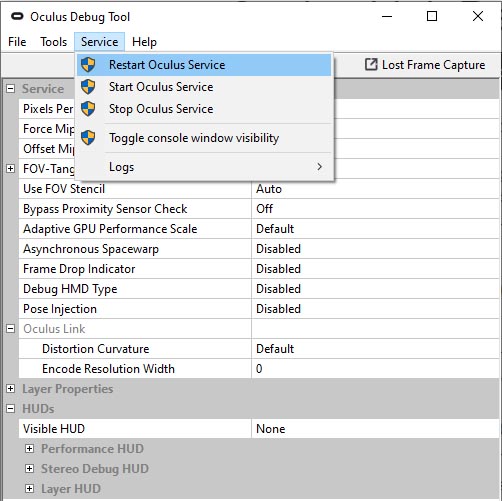The height and width of the screenshot is (501, 502).
Task: Expand the Performance HUD group
Action: coord(29,449)
